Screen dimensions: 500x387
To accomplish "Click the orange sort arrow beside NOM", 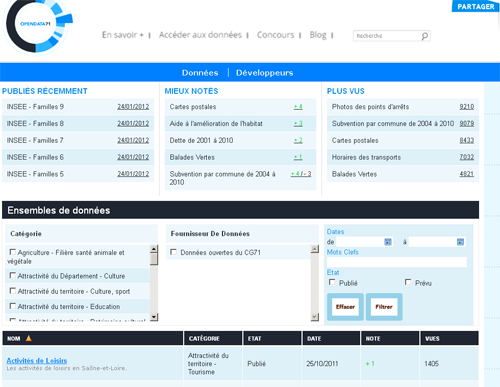I will point(29,338).
